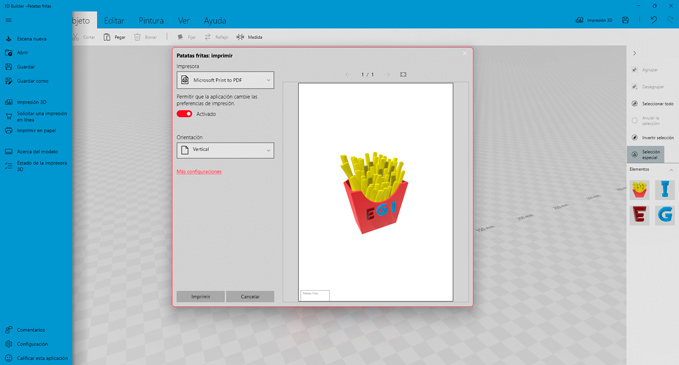679x365 pixels.
Task: Click the Cortar toolbar item
Action: (x=84, y=37)
